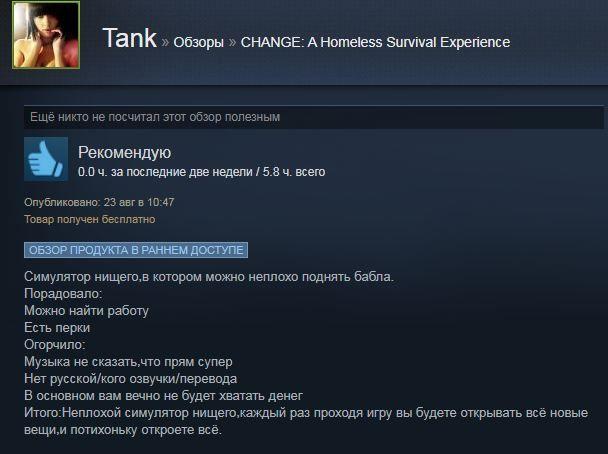Select the Рекомендую heading text
This screenshot has width=608, height=454.
(124, 152)
